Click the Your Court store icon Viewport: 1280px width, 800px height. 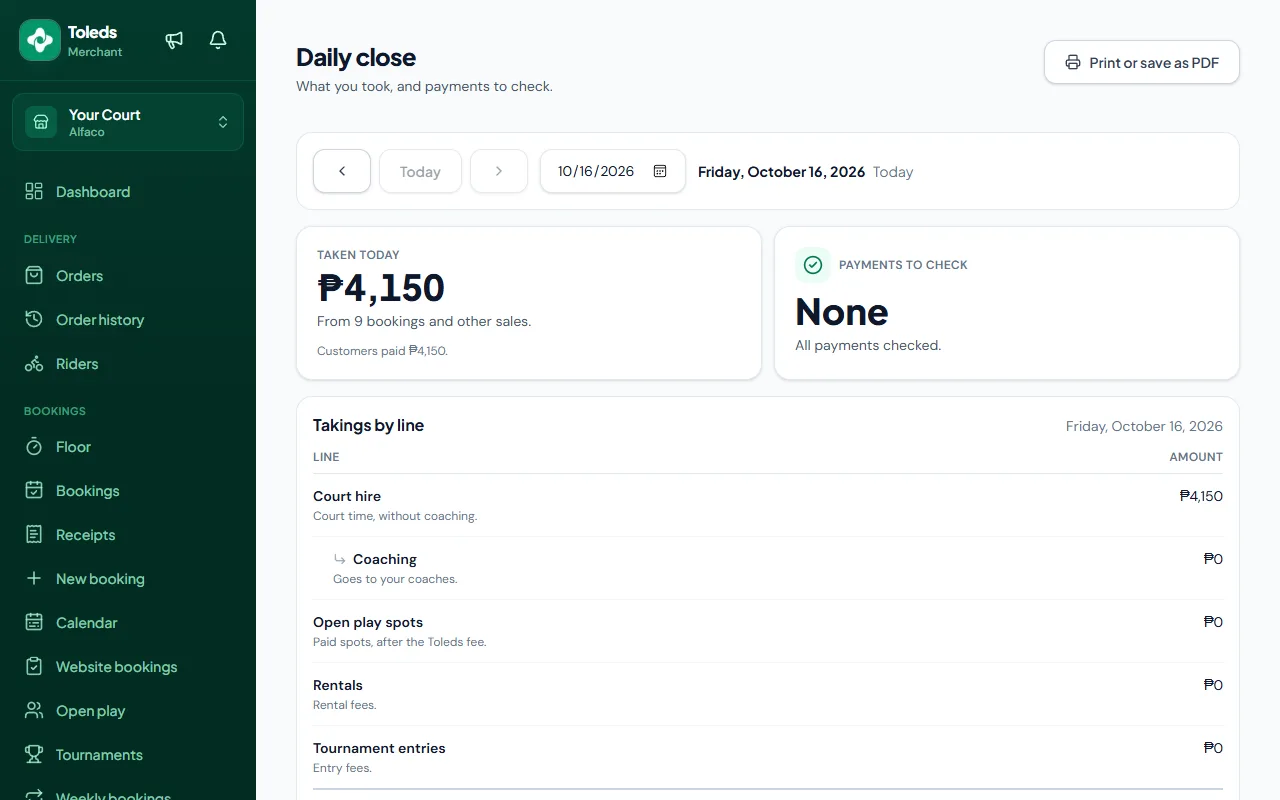click(x=41, y=122)
